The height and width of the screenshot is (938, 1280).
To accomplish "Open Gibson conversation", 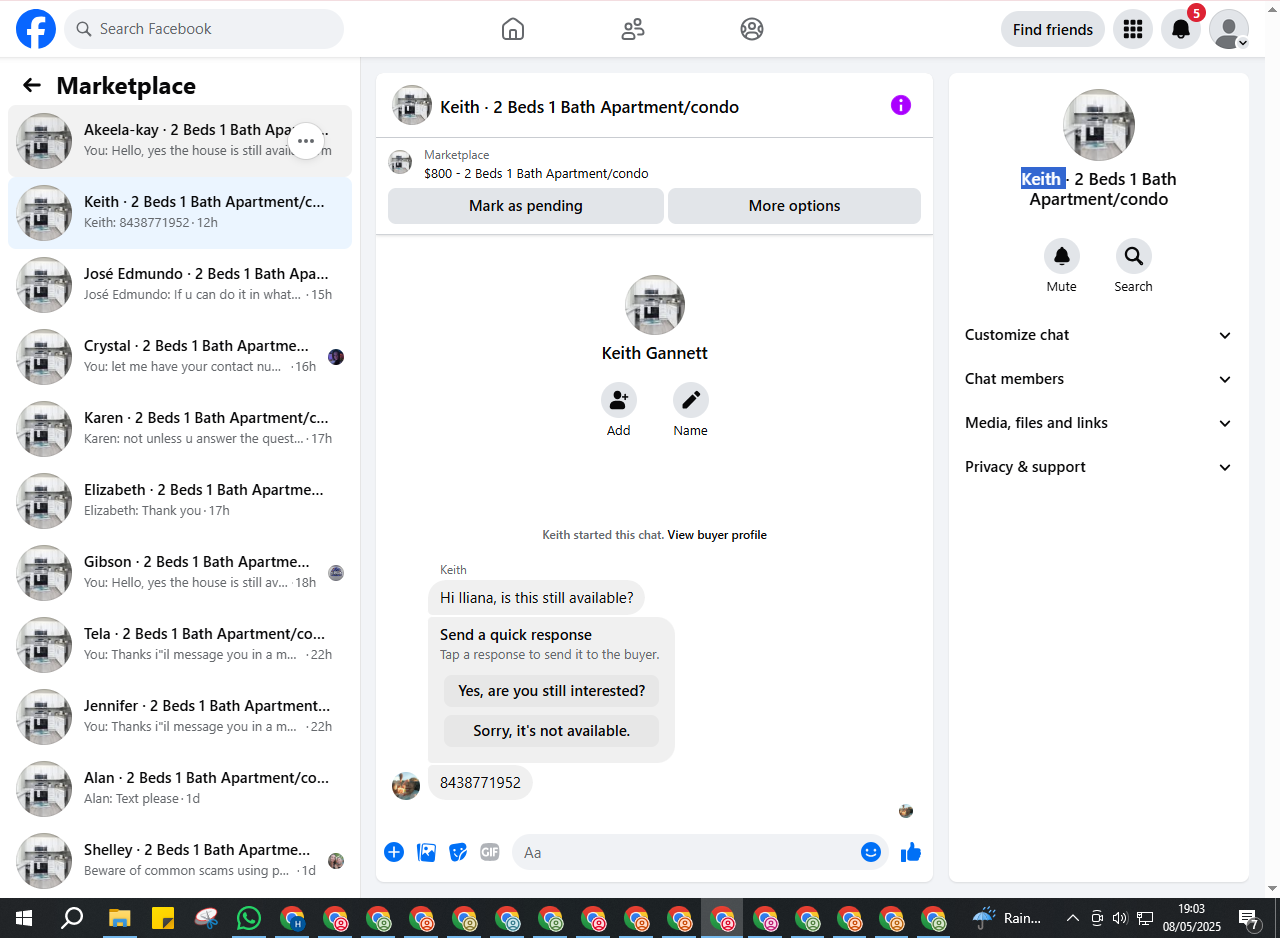I will point(180,573).
